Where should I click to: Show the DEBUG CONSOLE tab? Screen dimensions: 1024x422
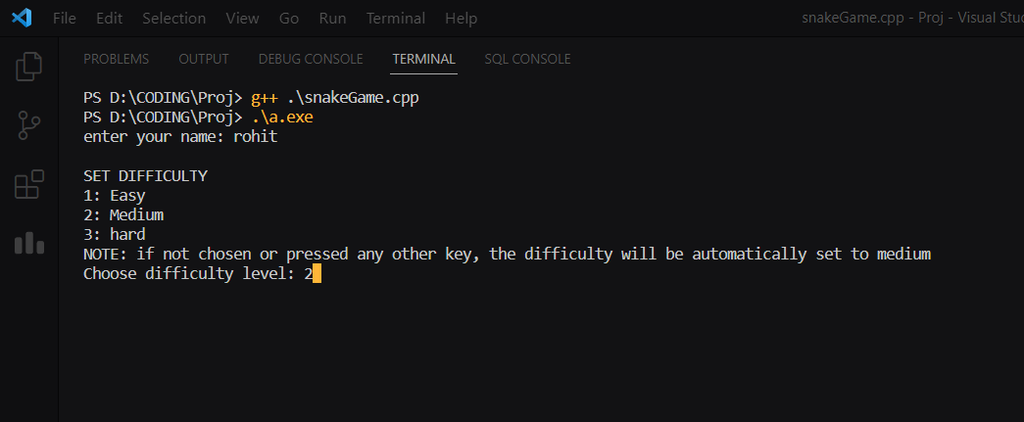pyautogui.click(x=310, y=59)
